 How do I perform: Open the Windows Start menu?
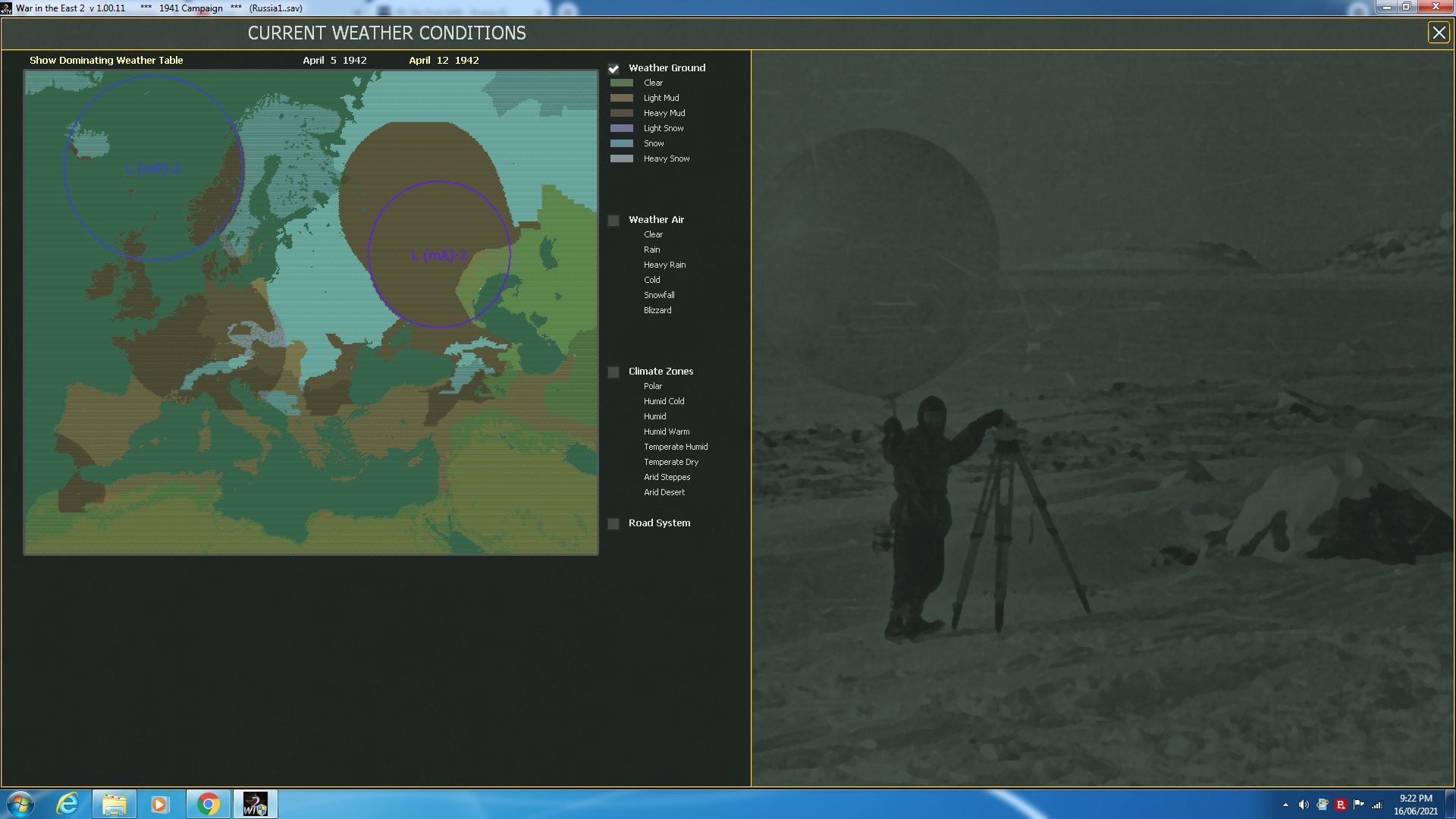[x=20, y=804]
